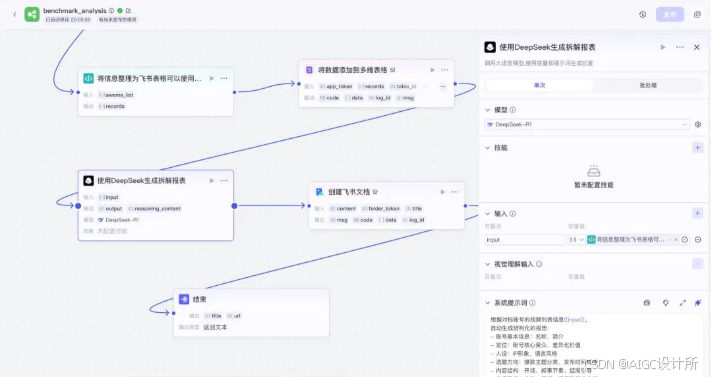Open the prompt library icon
The height and width of the screenshot is (377, 711).
click(x=647, y=303)
